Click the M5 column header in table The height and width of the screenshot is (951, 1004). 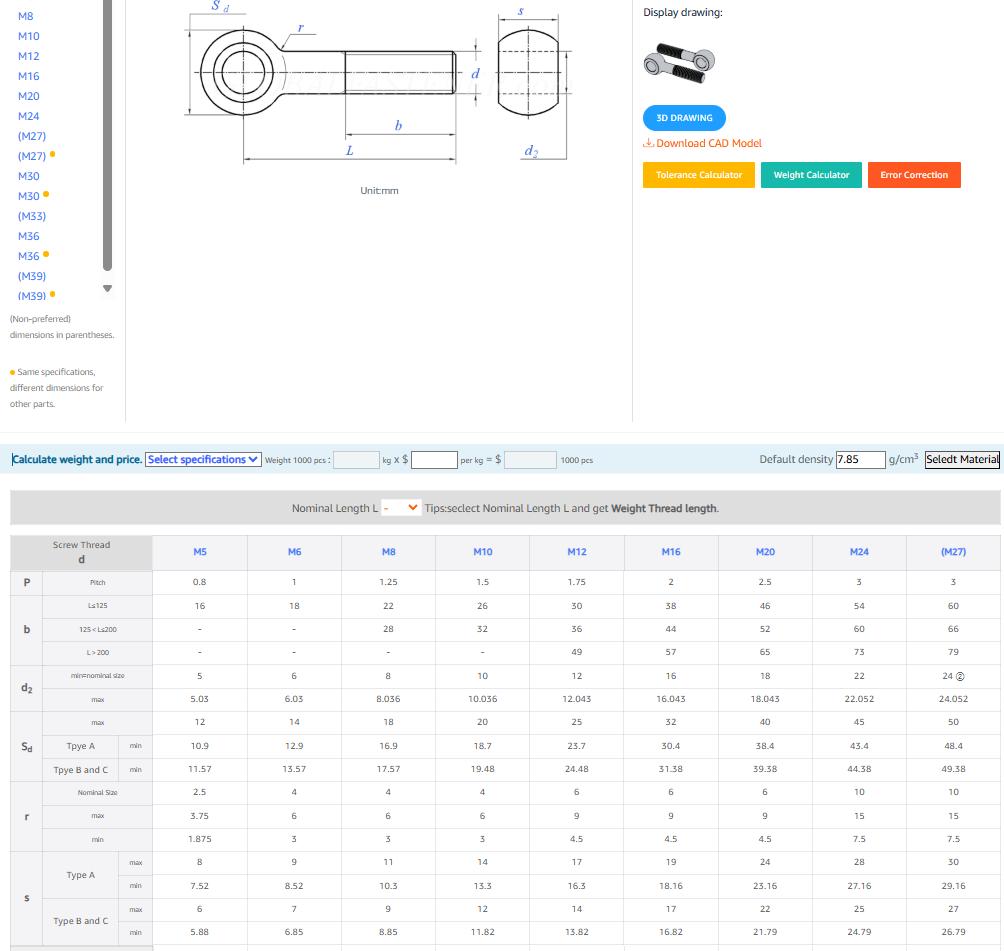click(200, 552)
